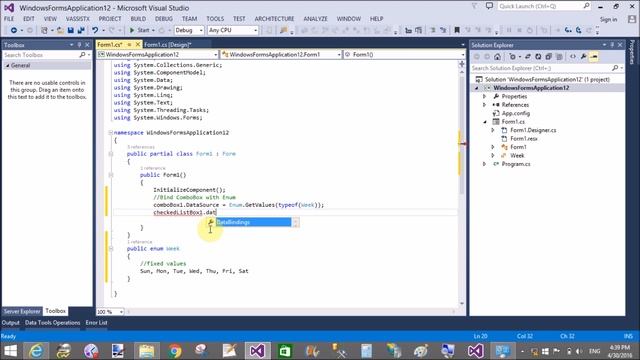Image resolution: width=640 pixels, height=360 pixels.
Task: Toggle Show All Files in Solution Explorer
Action: click(559, 57)
